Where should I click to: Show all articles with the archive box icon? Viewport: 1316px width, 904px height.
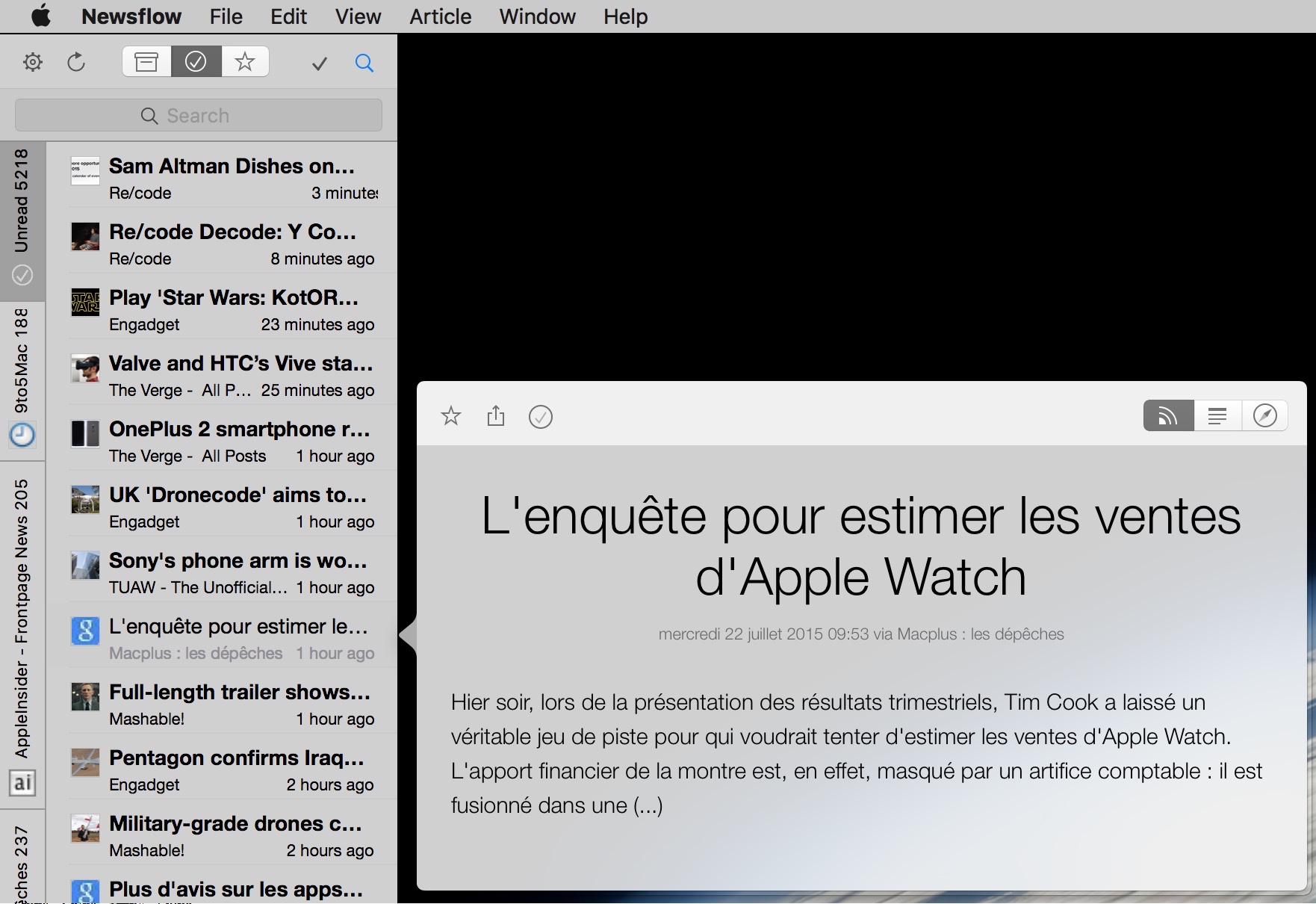click(x=146, y=61)
